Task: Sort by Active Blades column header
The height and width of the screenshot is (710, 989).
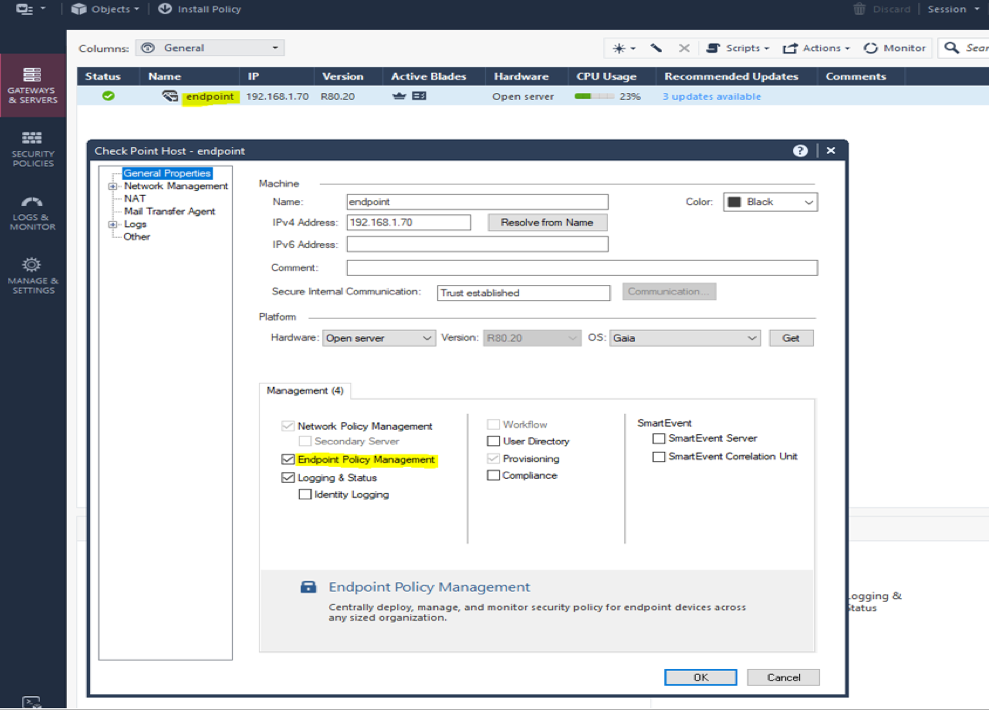Action: click(x=428, y=76)
